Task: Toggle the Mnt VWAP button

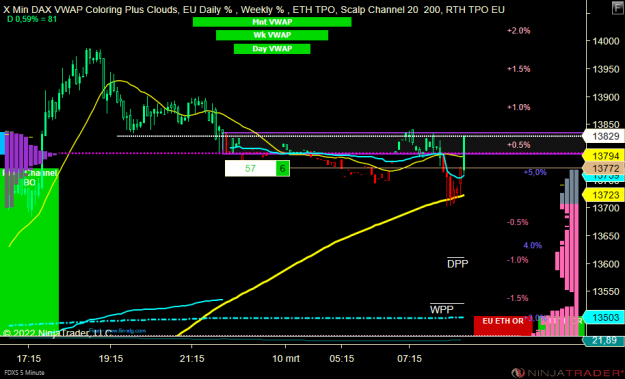Action: pos(272,22)
